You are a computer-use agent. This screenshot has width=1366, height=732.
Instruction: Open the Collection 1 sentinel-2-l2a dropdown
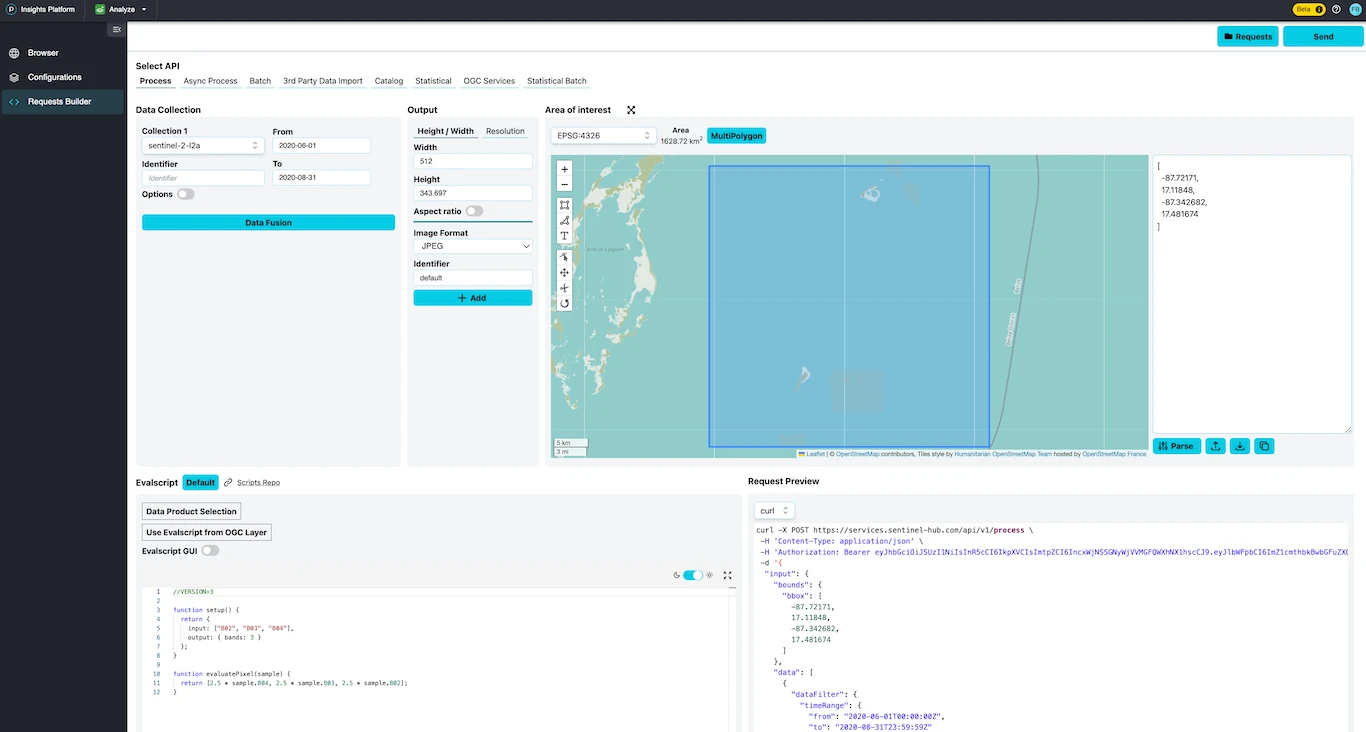(x=203, y=146)
